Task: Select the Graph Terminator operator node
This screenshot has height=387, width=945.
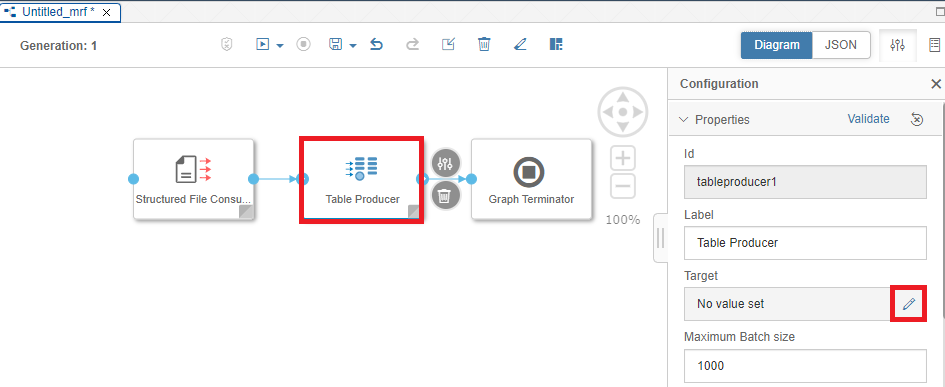Action: click(531, 179)
